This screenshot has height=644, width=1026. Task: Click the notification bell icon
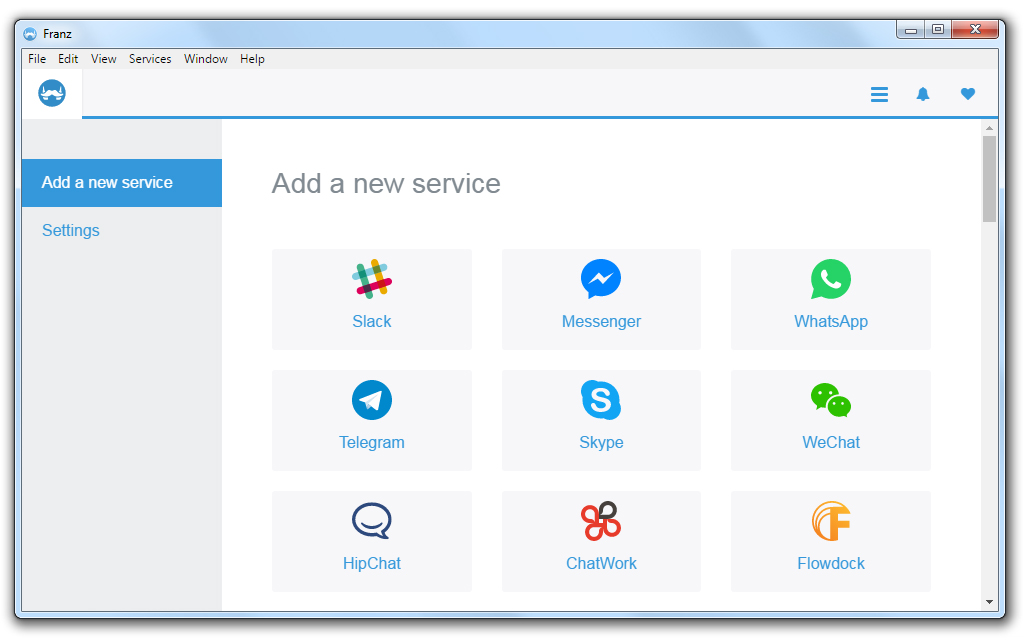[923, 94]
